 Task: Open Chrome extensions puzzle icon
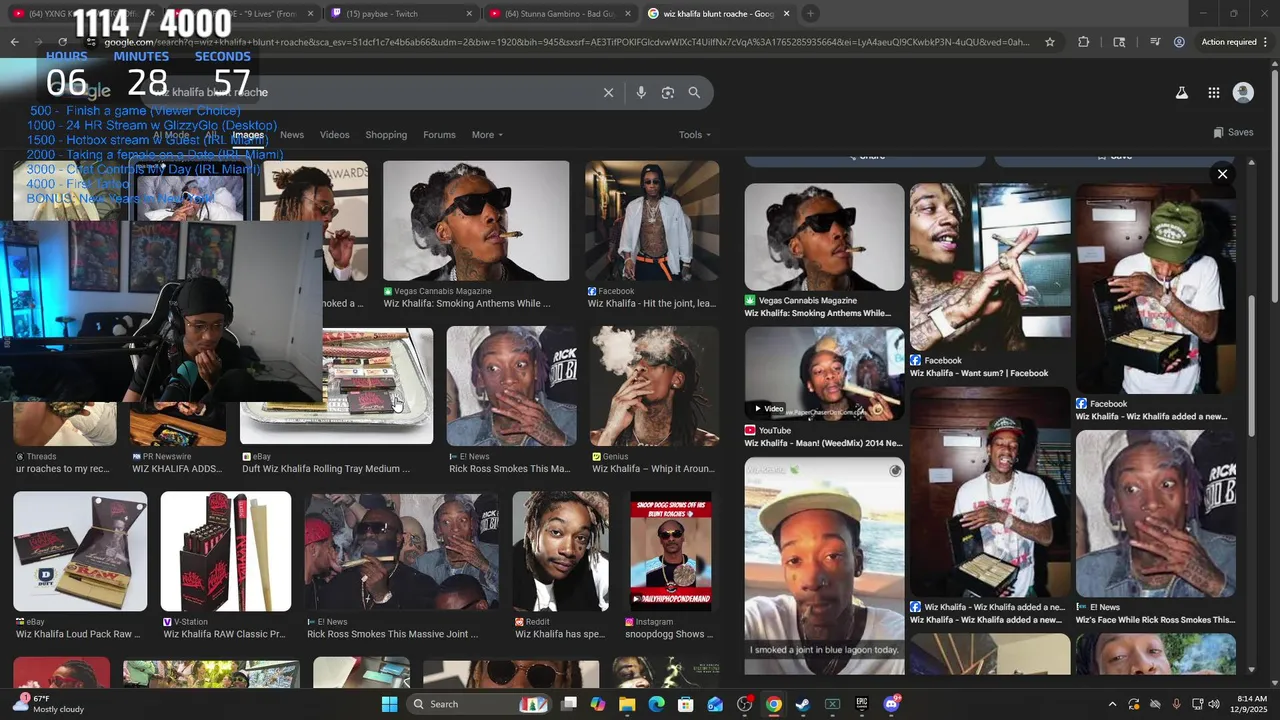pos(1084,42)
